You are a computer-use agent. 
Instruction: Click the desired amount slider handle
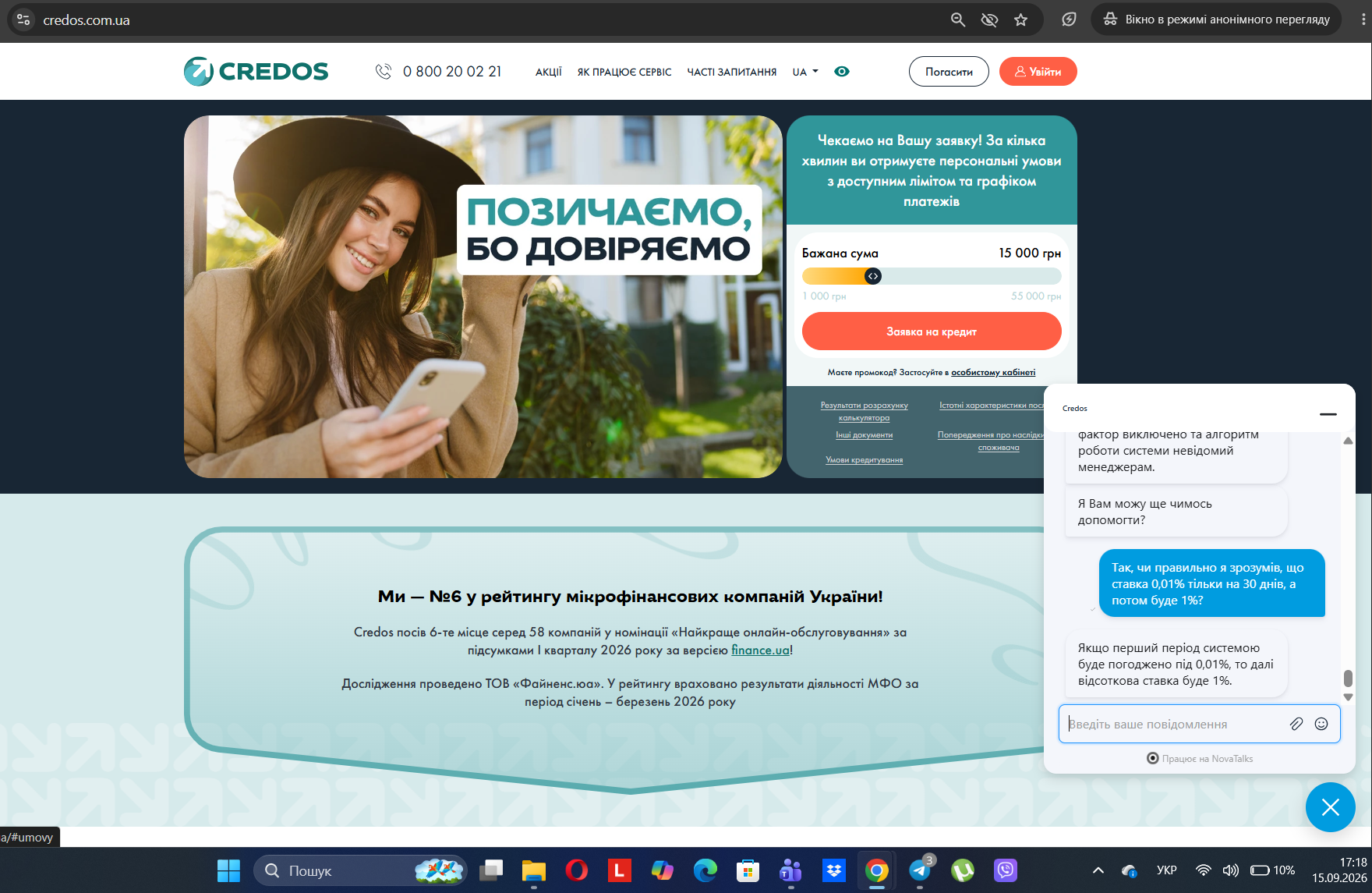873,276
